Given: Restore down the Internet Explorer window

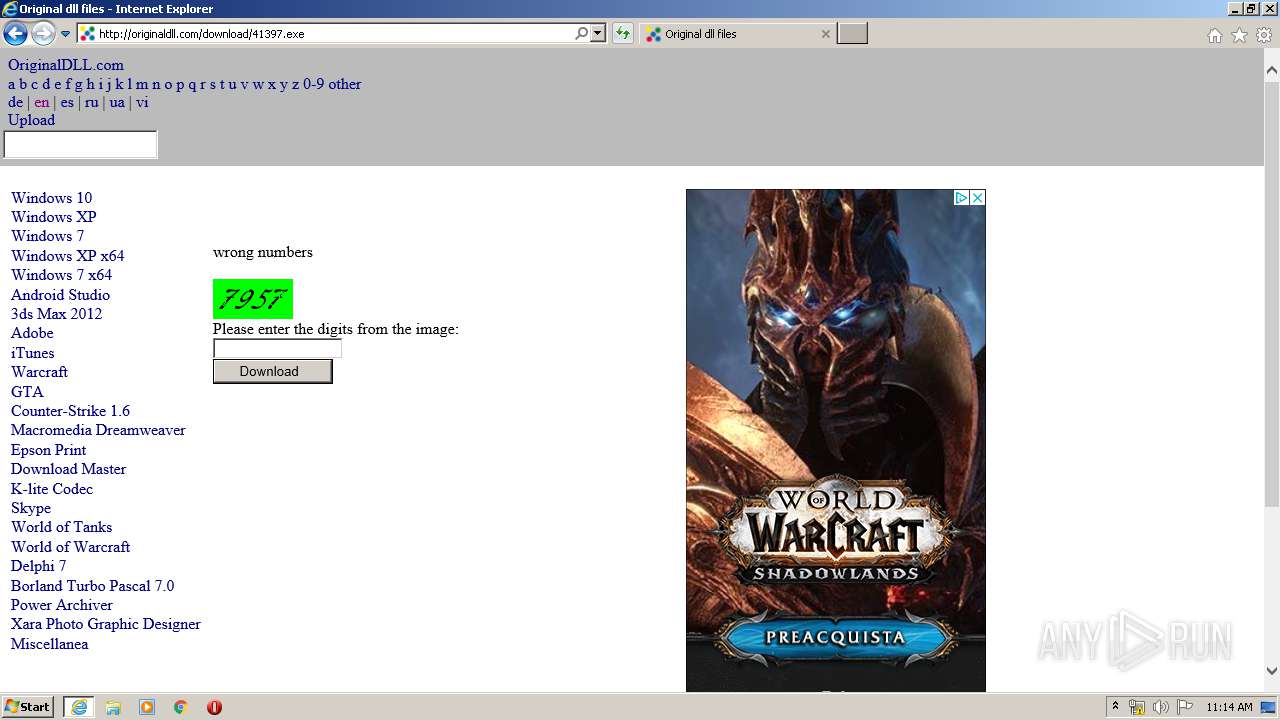Looking at the screenshot, I should point(1250,8).
